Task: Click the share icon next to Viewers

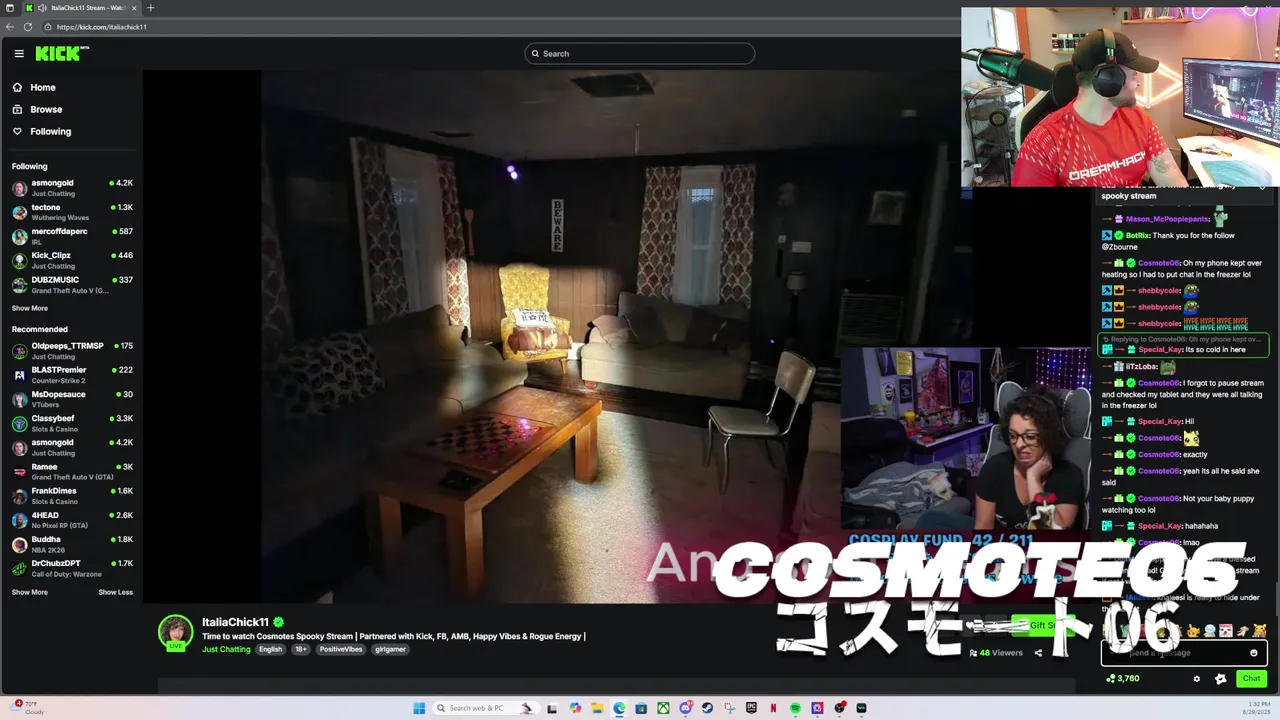Action: tap(1038, 653)
